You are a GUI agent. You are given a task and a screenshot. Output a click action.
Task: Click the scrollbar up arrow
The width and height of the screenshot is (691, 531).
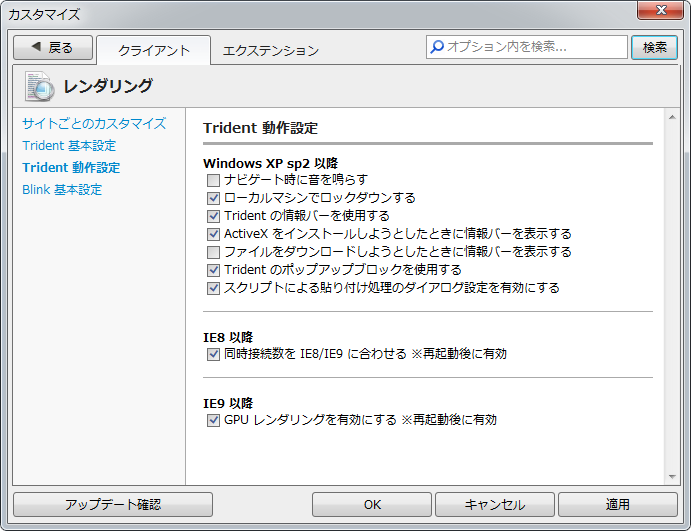coord(672,117)
